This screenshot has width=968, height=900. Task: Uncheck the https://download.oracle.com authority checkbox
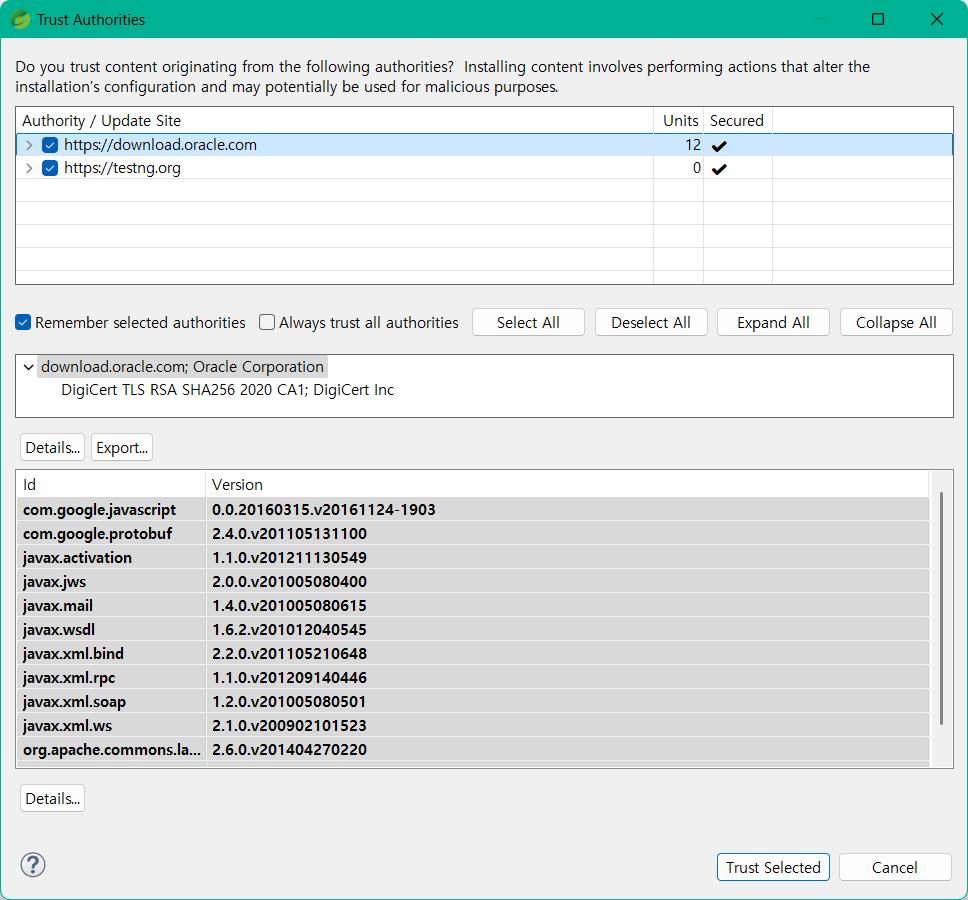[50, 145]
